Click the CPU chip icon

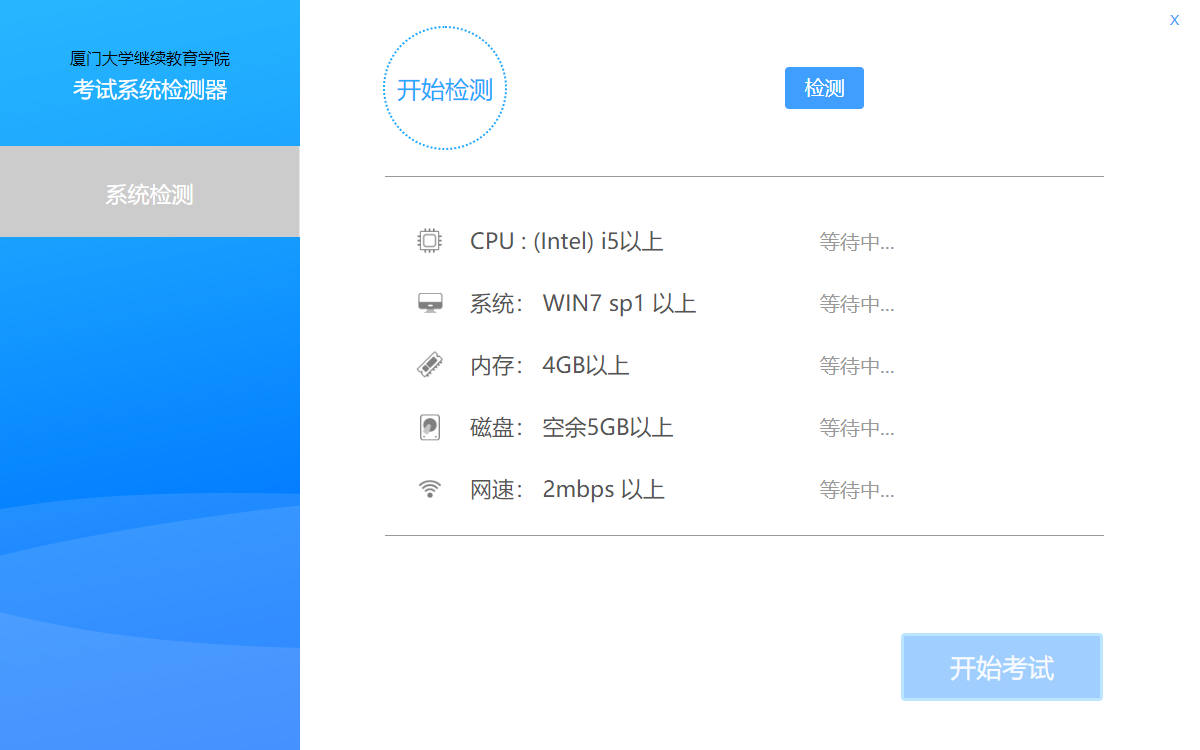pyautogui.click(x=429, y=241)
